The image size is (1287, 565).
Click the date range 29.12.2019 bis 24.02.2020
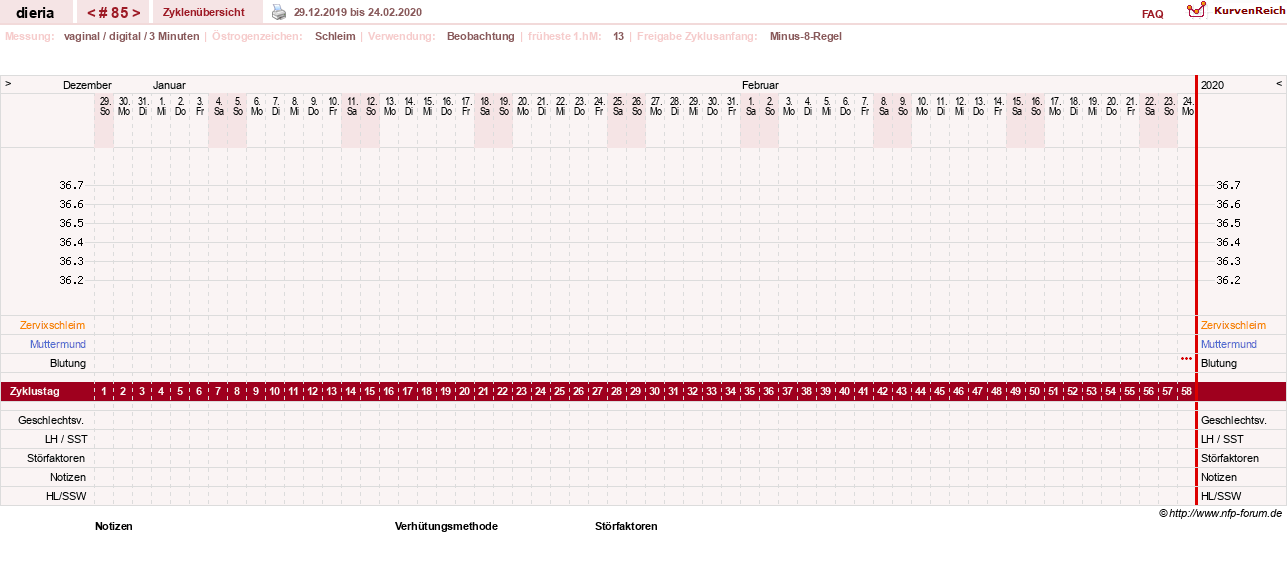click(358, 12)
